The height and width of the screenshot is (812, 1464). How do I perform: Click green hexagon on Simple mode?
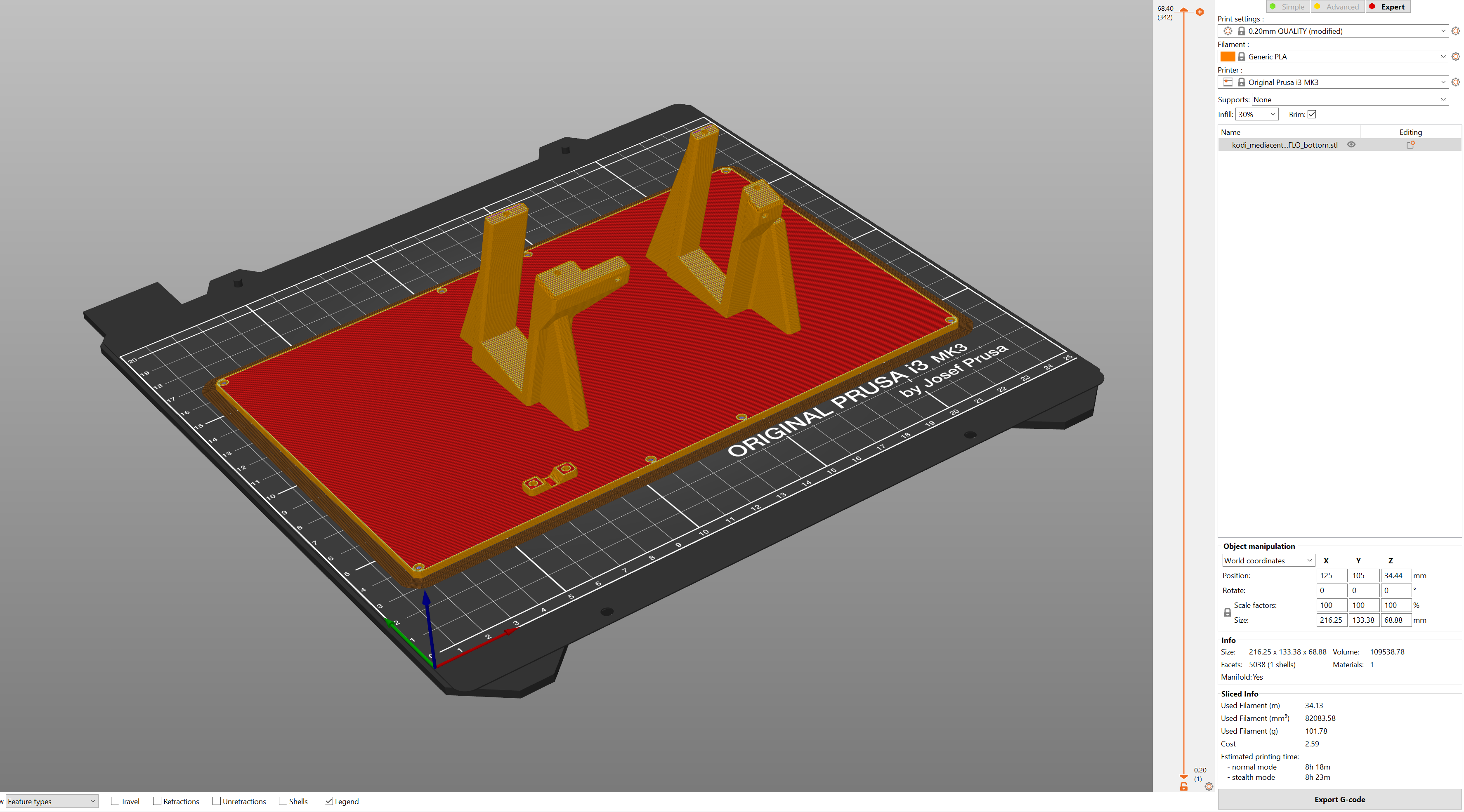tap(1273, 7)
